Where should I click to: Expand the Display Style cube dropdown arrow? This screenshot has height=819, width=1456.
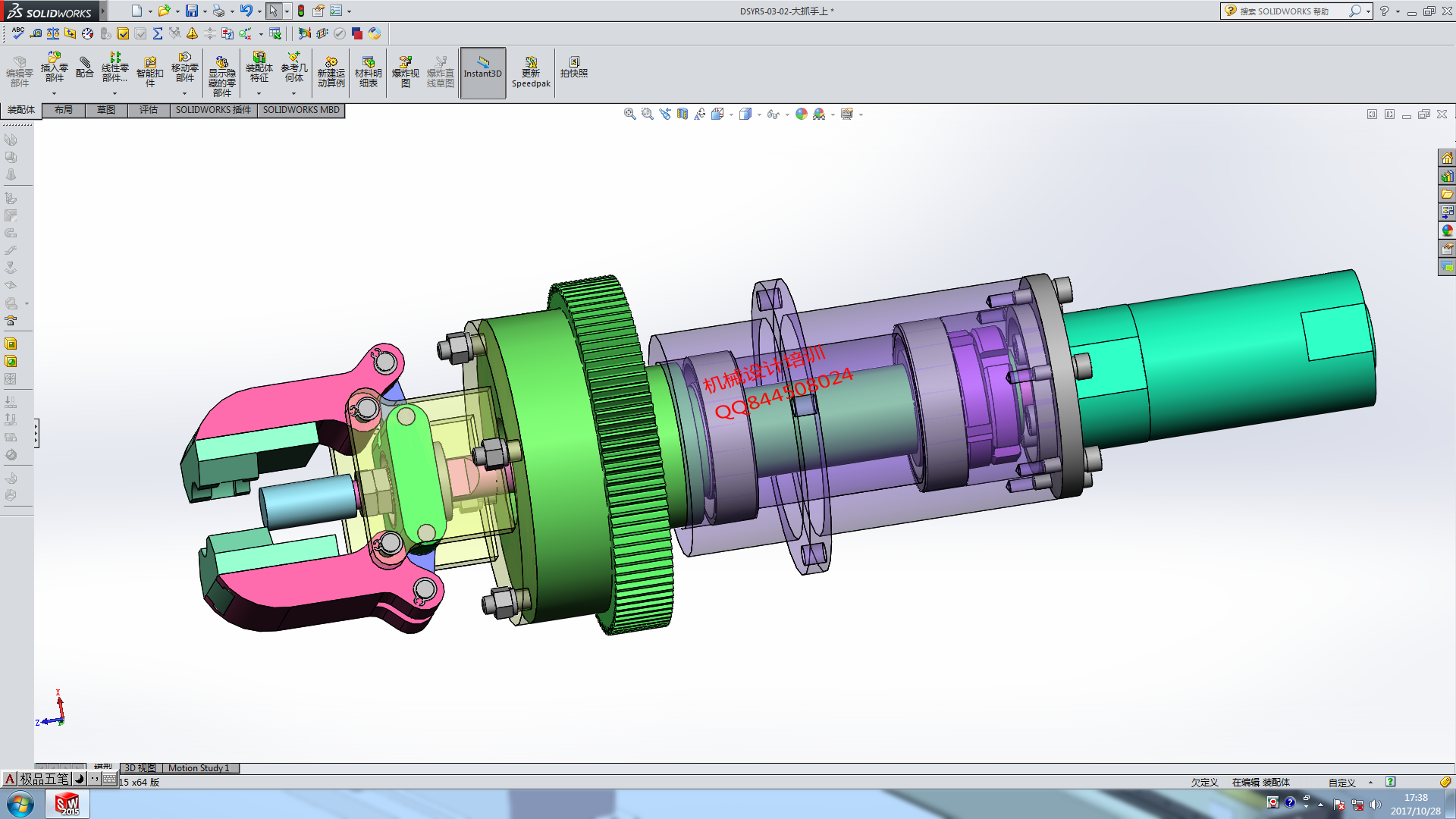(759, 115)
